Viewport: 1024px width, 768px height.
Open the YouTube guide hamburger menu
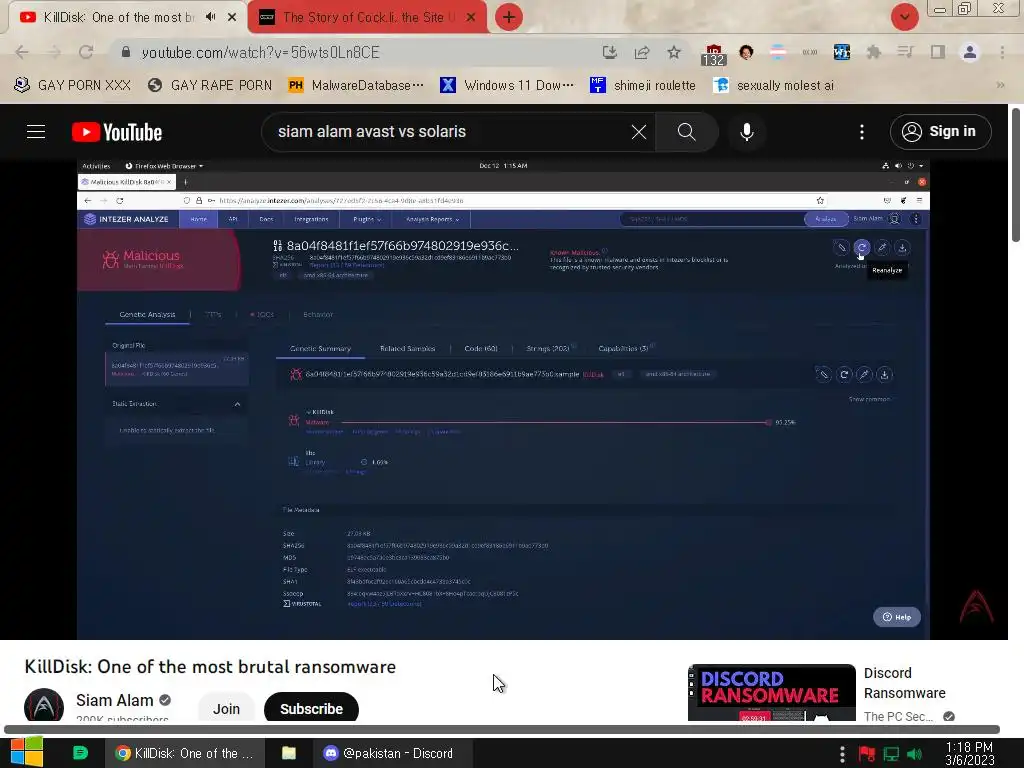coord(36,132)
